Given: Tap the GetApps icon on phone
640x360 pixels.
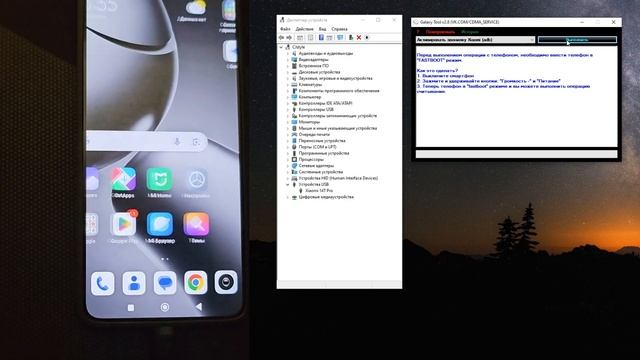Looking at the screenshot, I should tap(124, 179).
